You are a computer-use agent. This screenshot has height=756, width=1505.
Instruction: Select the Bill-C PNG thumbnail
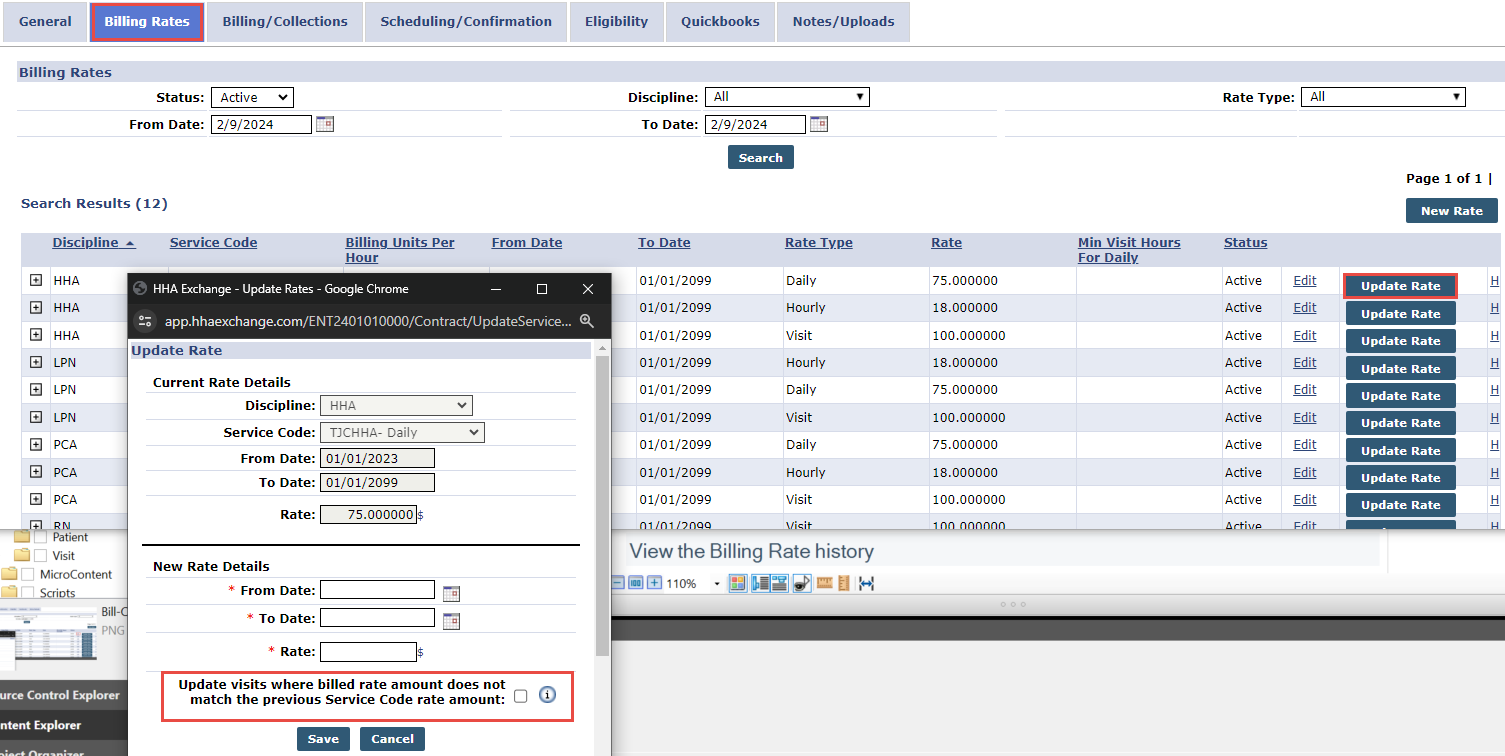coord(49,639)
